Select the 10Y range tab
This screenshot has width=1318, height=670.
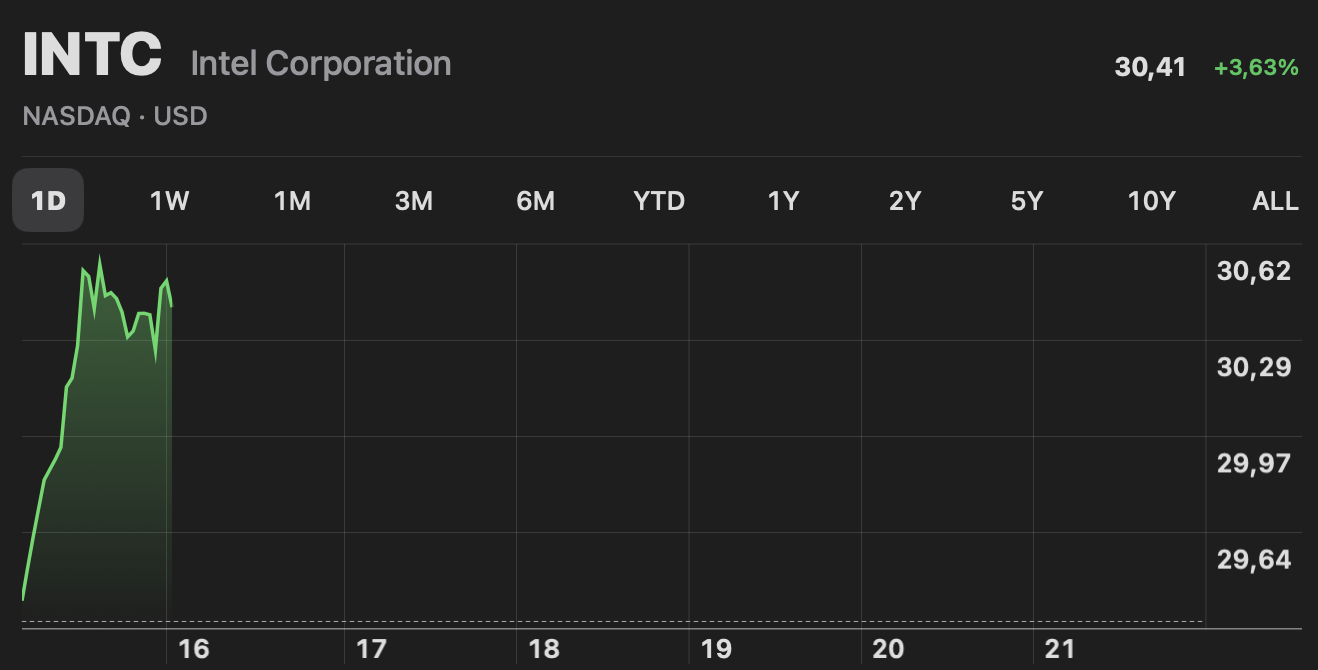click(1151, 201)
